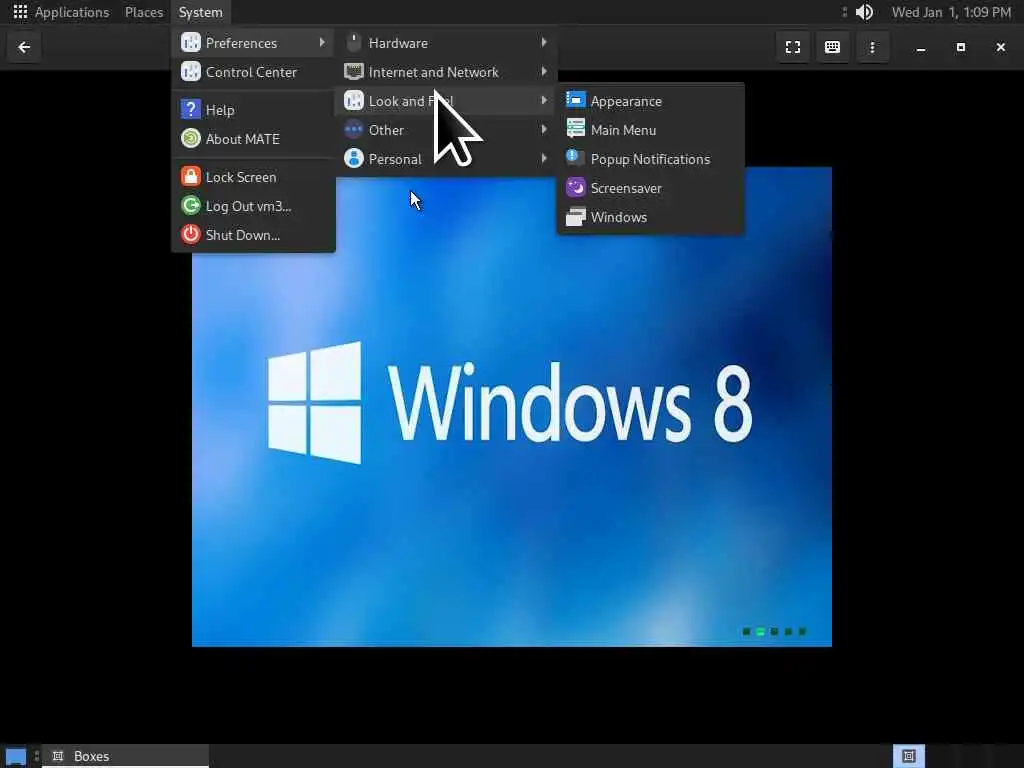Choose Shut Down...
The height and width of the screenshot is (768, 1024).
click(253, 234)
